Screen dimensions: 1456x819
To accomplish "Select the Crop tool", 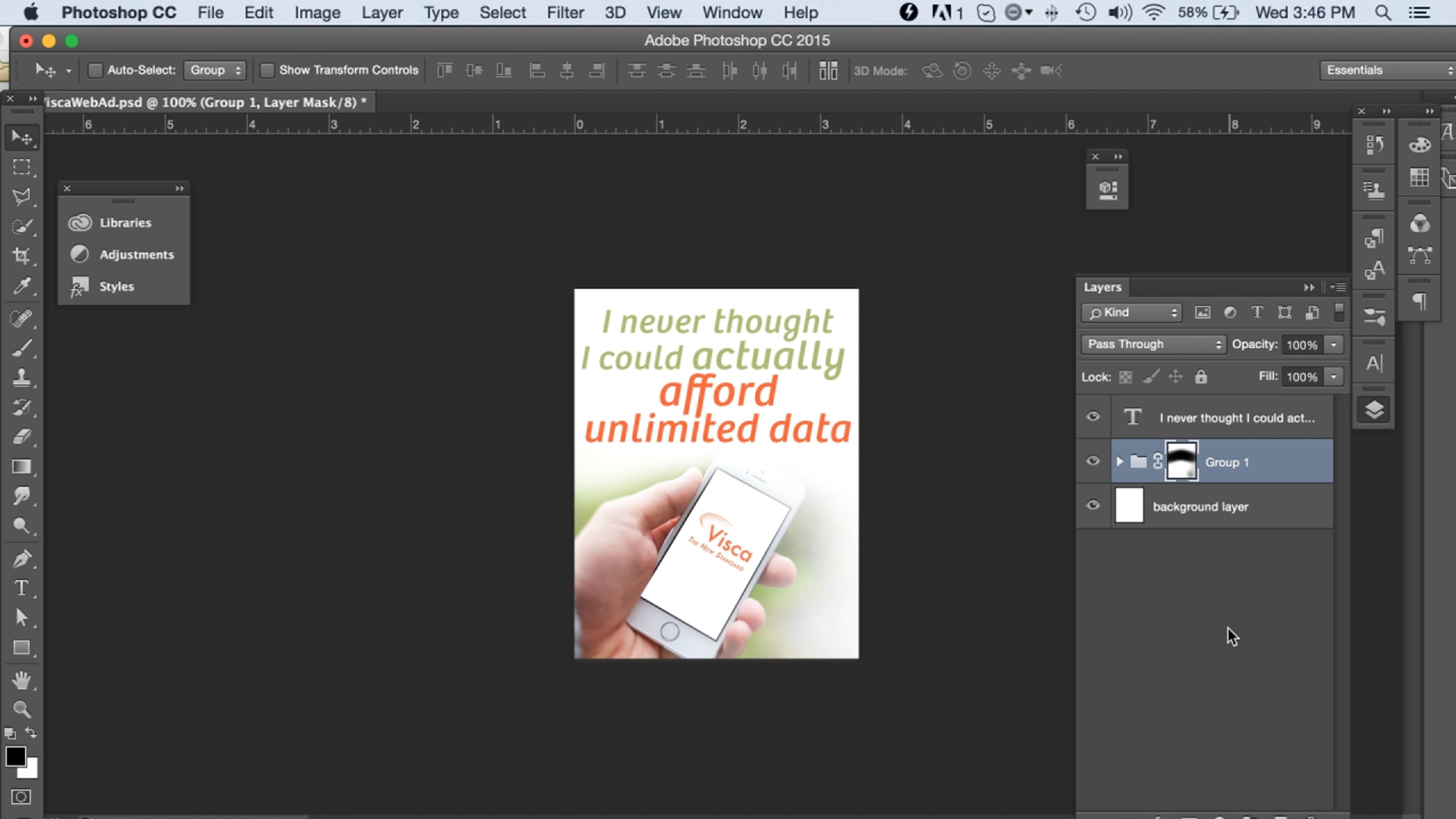I will [x=22, y=256].
